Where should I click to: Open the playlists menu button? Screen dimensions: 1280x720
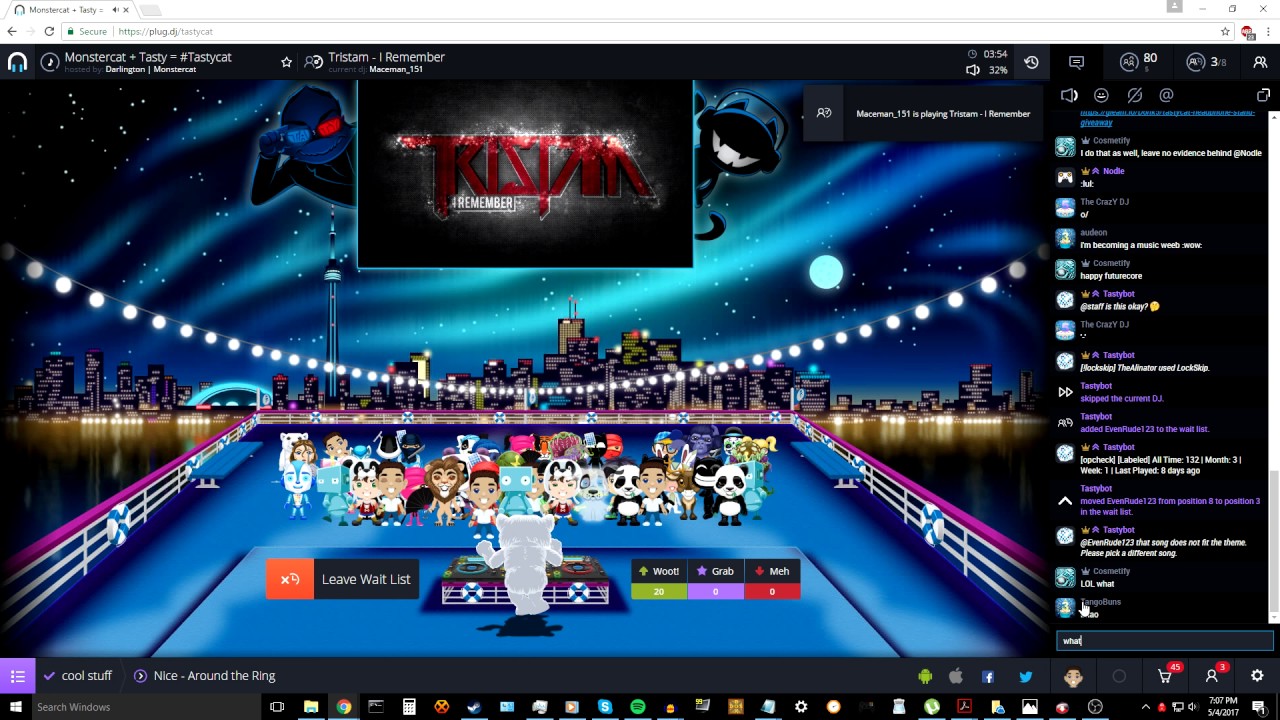(x=17, y=676)
